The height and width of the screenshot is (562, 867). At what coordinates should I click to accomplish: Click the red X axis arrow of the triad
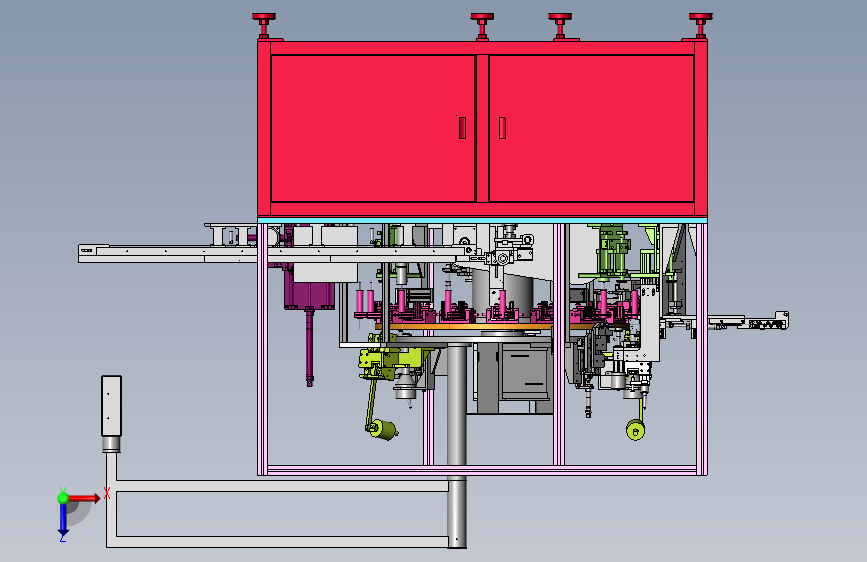pos(84,498)
